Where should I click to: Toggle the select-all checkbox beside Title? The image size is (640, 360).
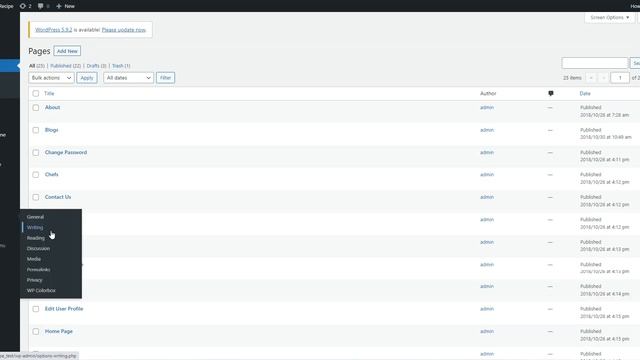36,93
